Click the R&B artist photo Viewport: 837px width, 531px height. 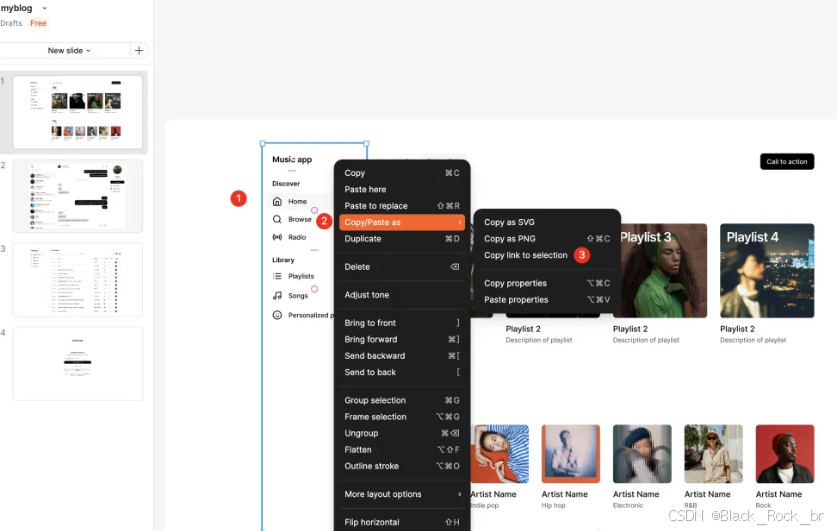click(x=714, y=454)
